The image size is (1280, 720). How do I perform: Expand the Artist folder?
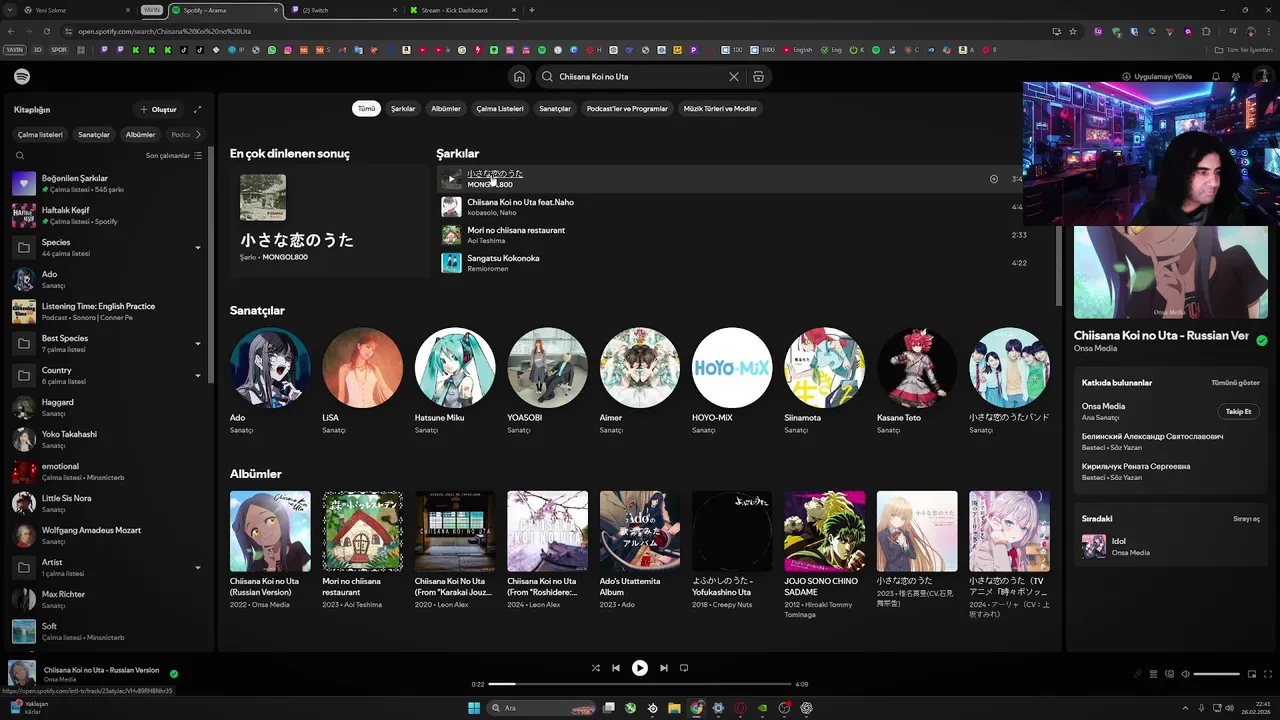[197, 567]
